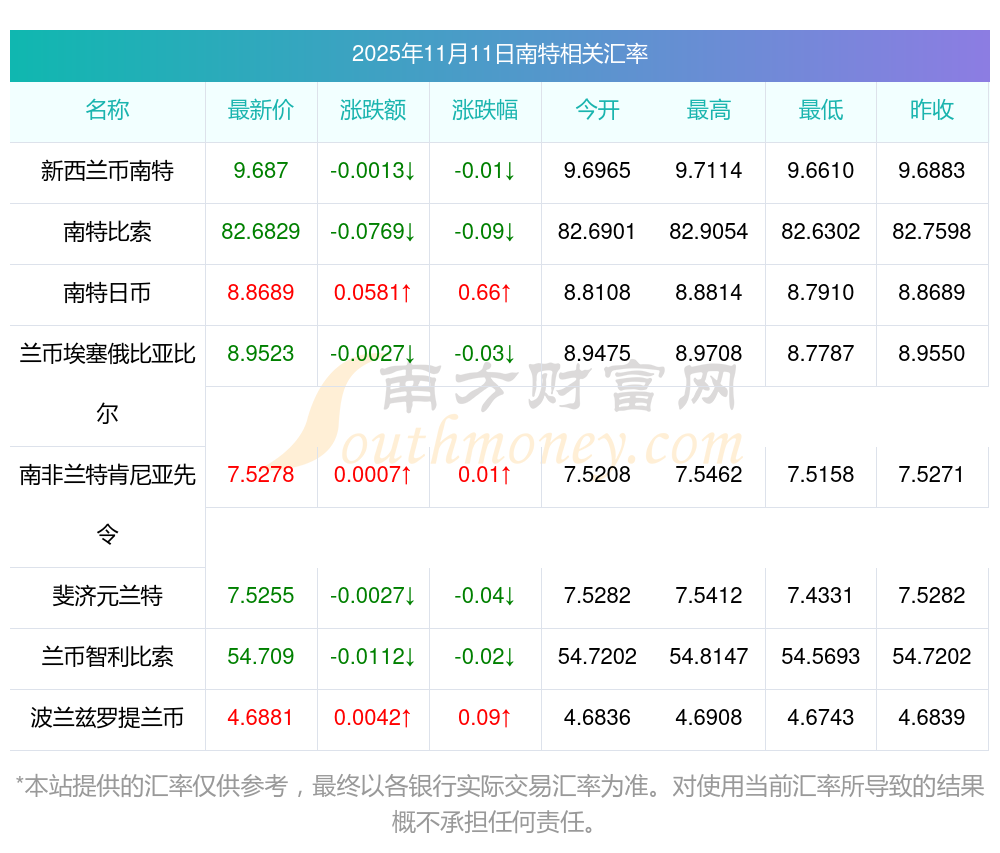1000x853 pixels.
Task: Click the 涨跌额 column header
Action: coord(372,110)
